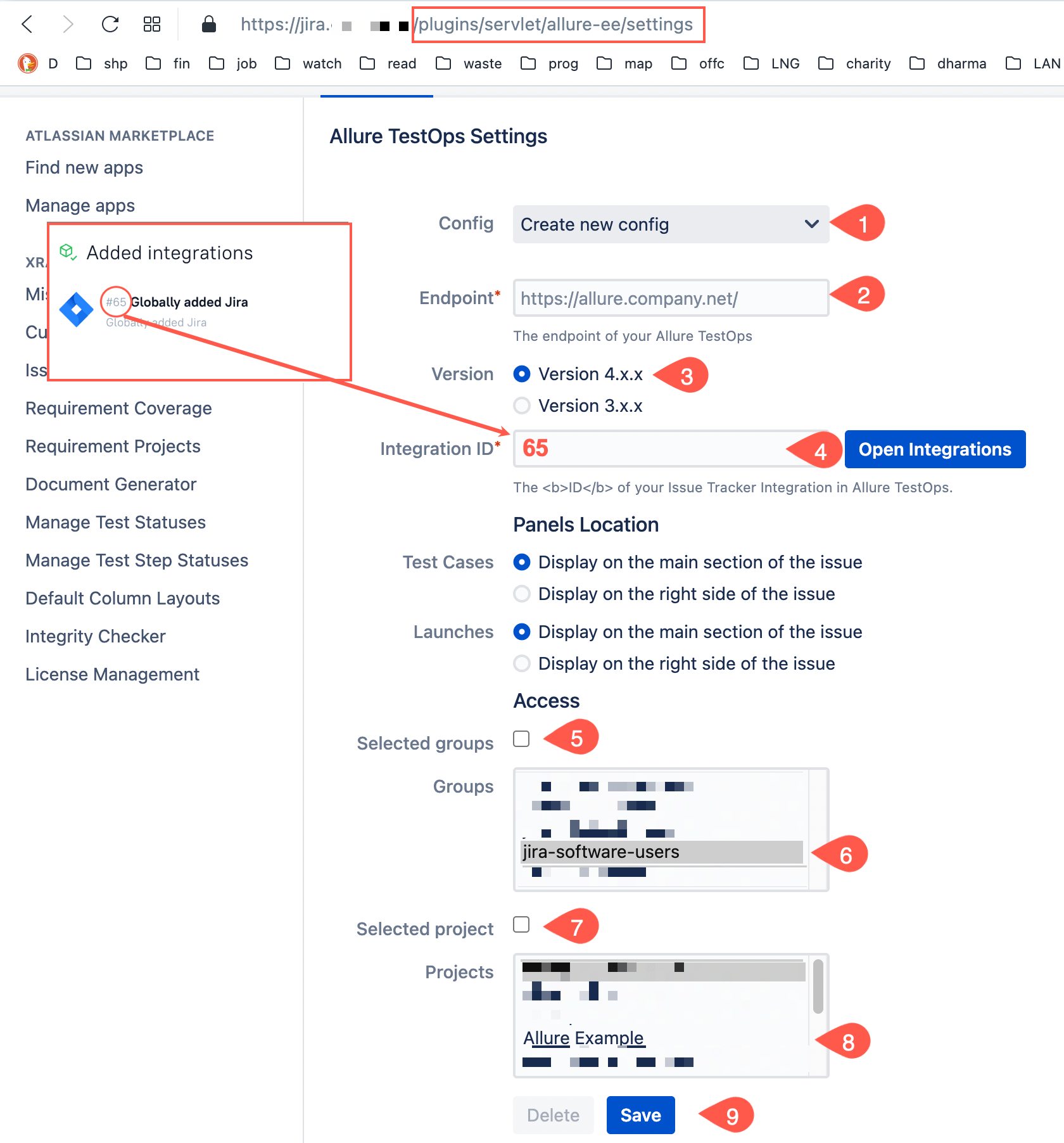Click the Delete button
This screenshot has width=1064, height=1143.
pos(553,1115)
